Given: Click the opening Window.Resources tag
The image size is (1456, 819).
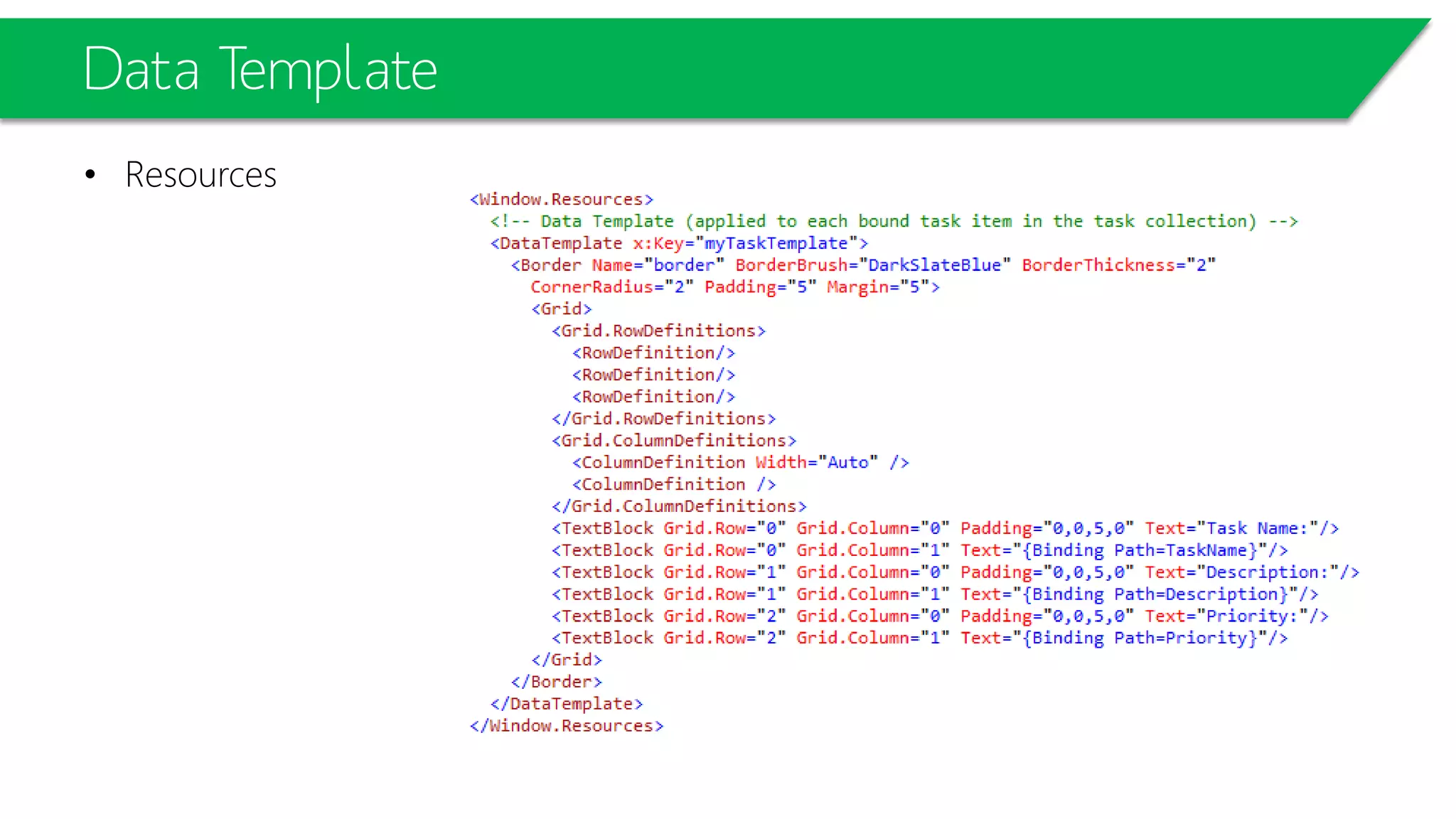Looking at the screenshot, I should [x=561, y=200].
